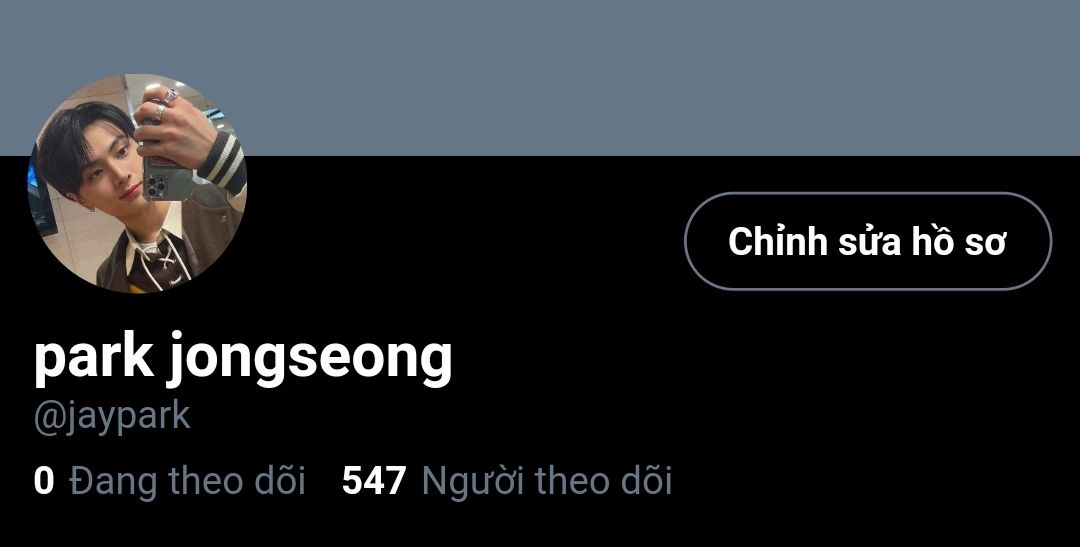Screen dimensions: 1080x547
Task: Open the Người theo dõi followers list
Action: pyautogui.click(x=547, y=481)
